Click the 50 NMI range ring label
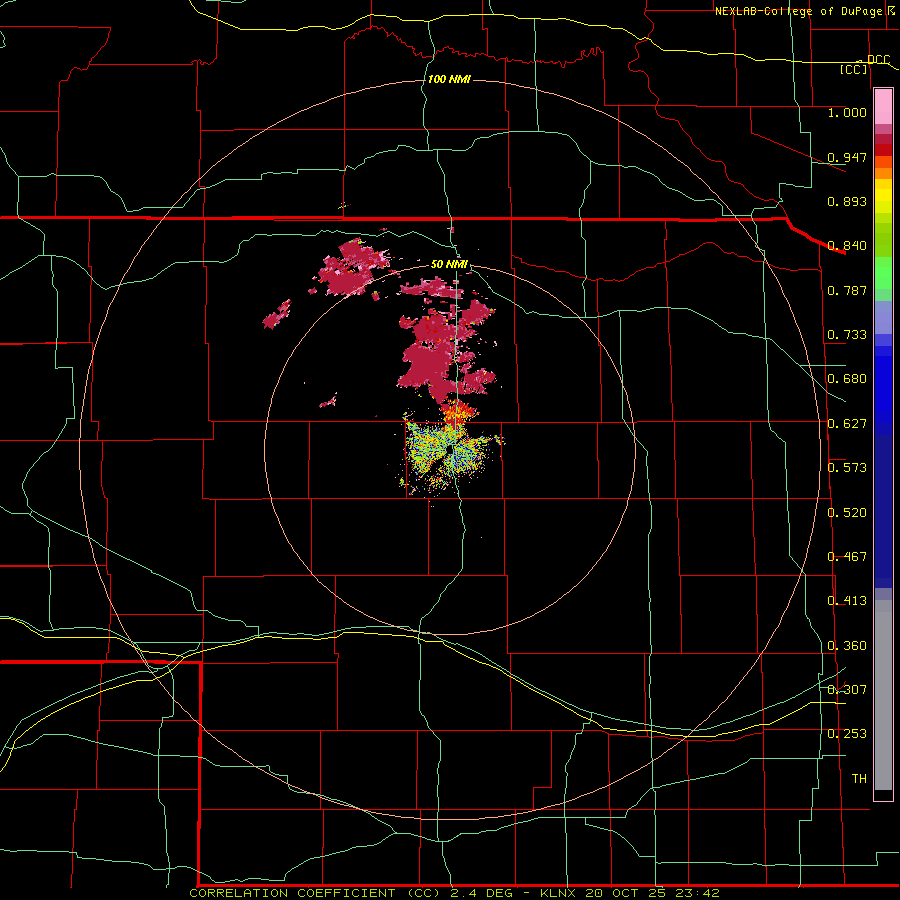This screenshot has width=900, height=900. [449, 264]
